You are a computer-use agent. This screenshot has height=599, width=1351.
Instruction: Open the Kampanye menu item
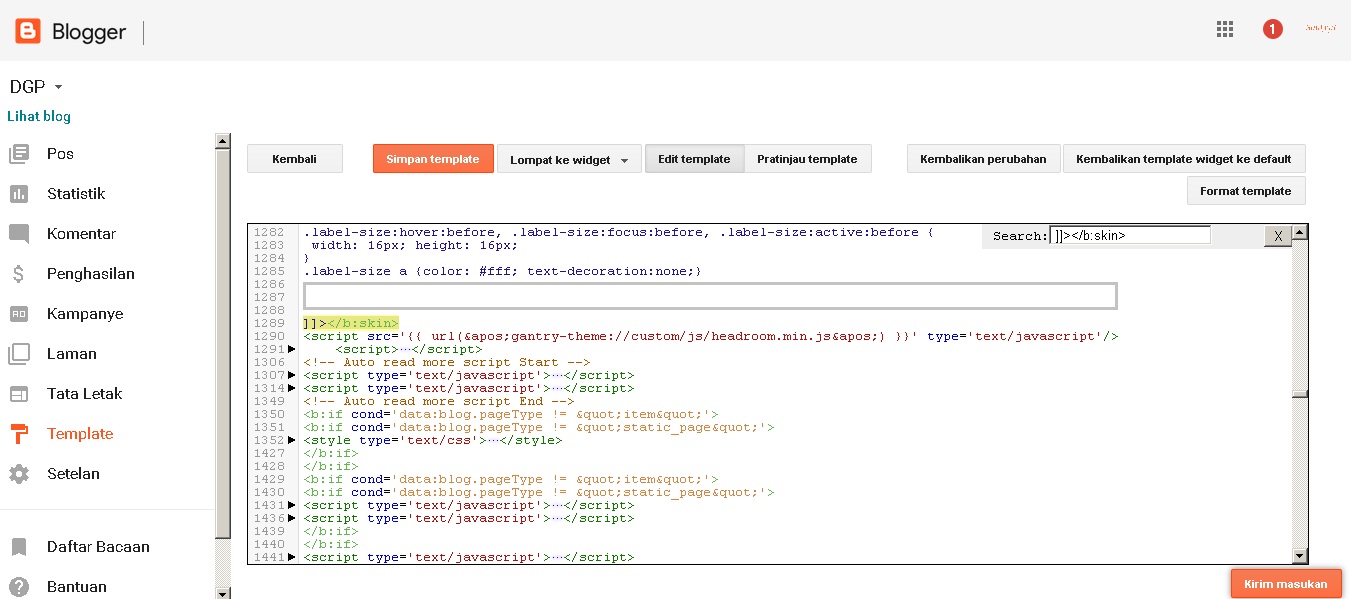pos(85,314)
